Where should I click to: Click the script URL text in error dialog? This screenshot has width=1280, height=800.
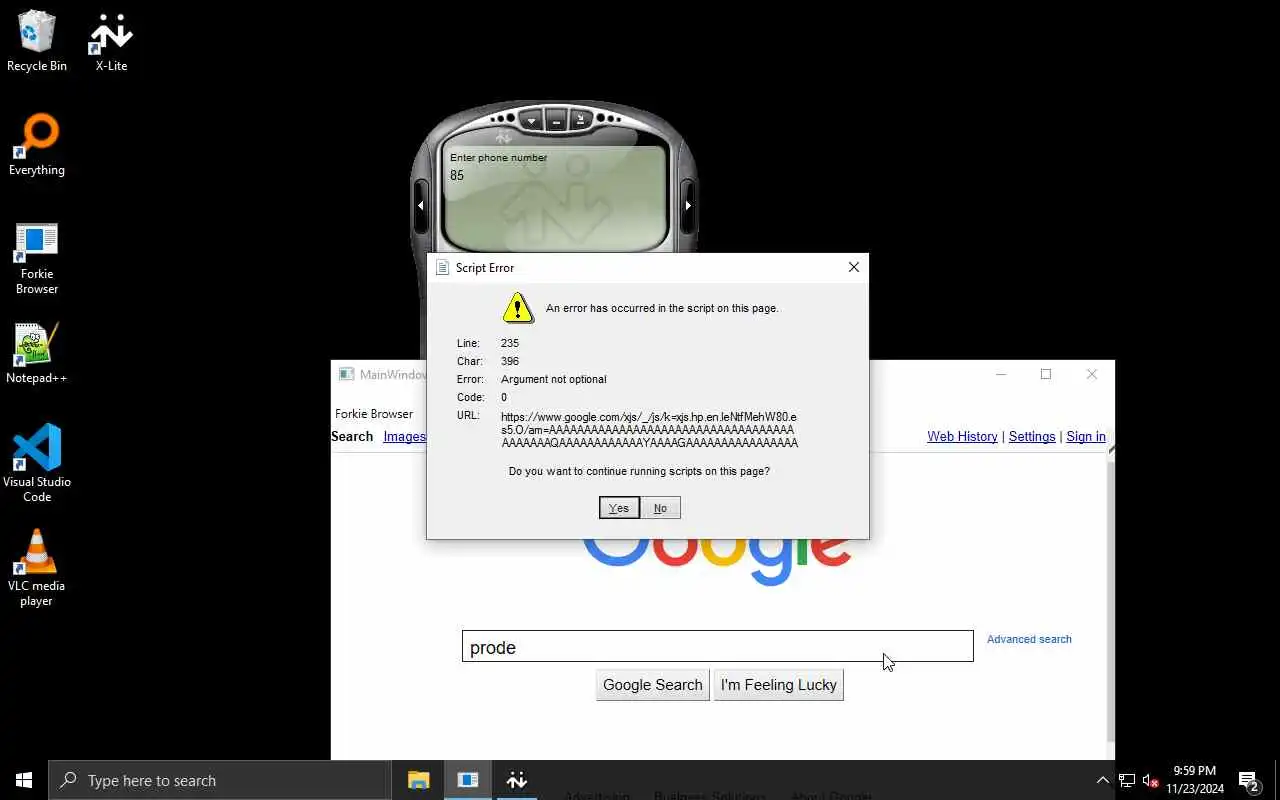649,429
